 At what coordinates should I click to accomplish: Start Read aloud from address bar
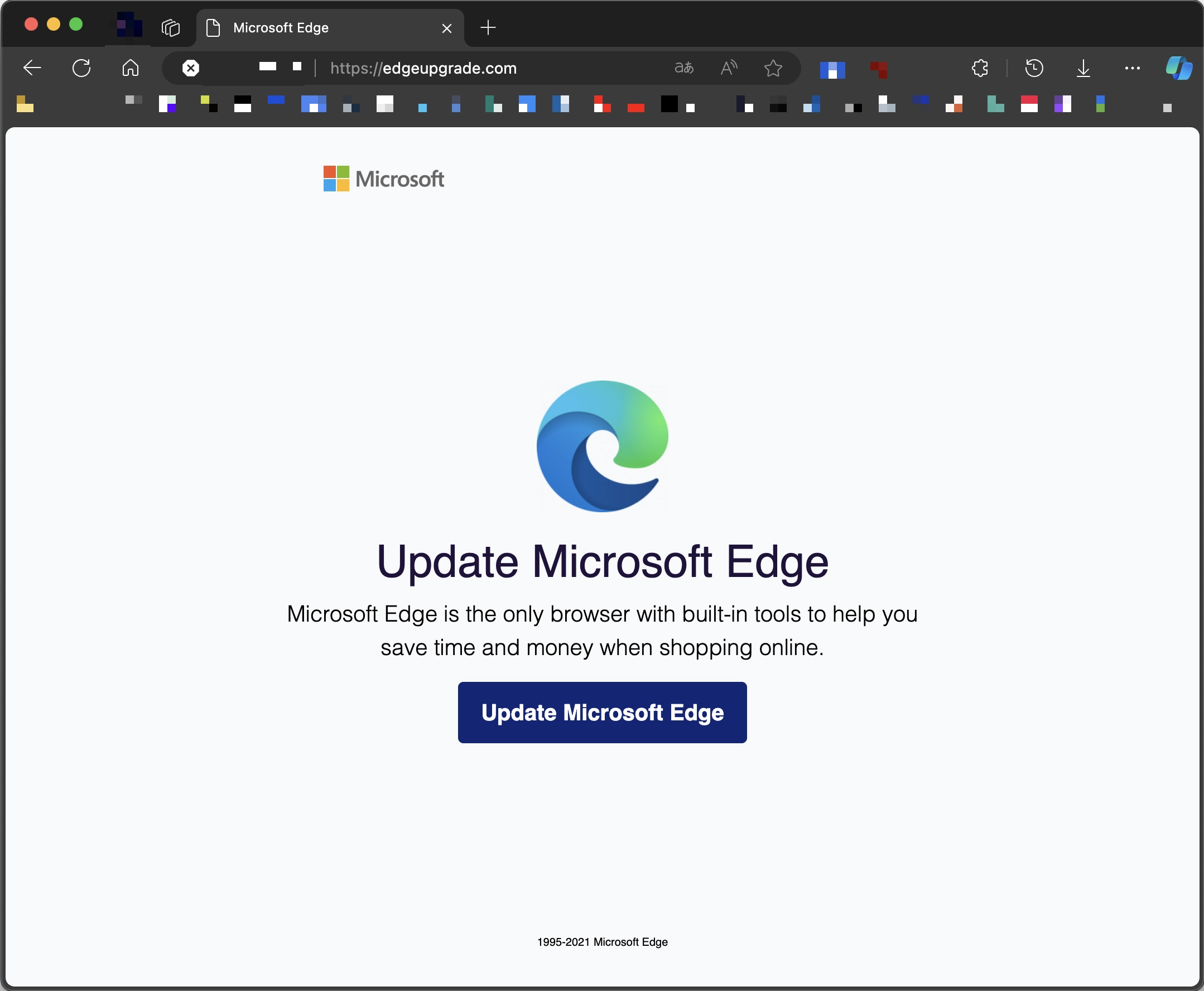(729, 68)
